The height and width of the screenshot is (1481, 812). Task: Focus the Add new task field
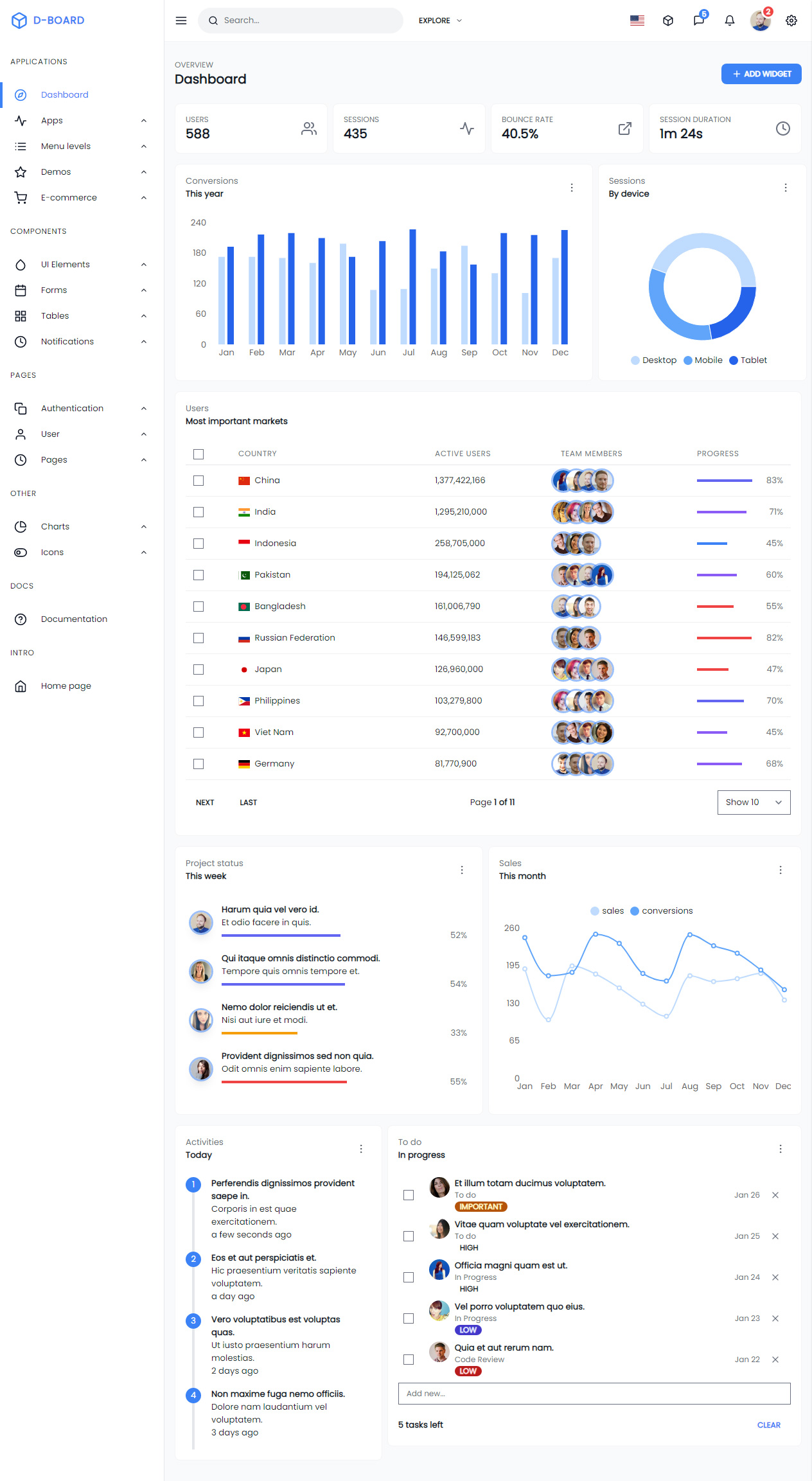pyautogui.click(x=594, y=1394)
